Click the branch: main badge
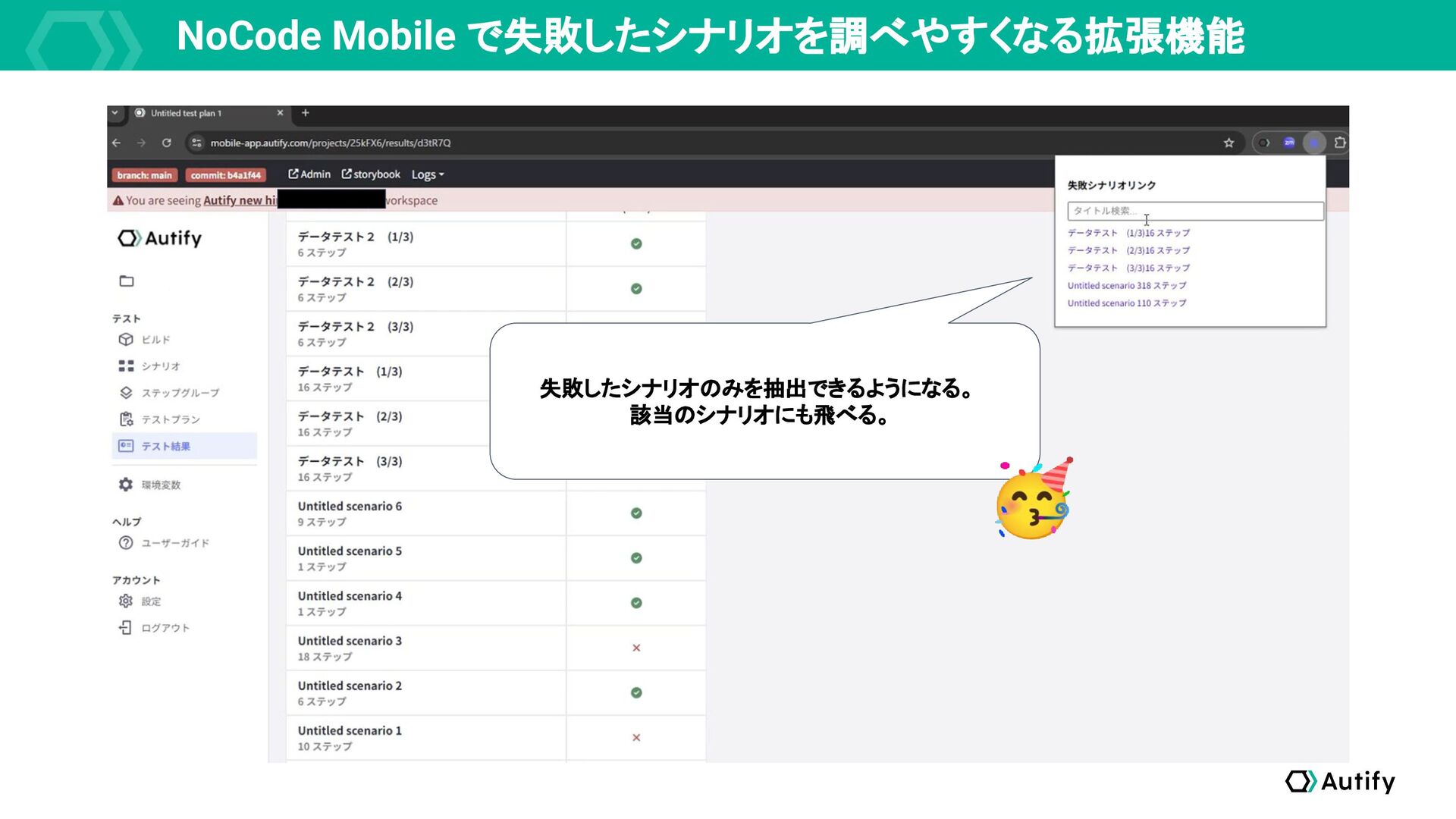Screen dimensions: 1456x819 [144, 175]
